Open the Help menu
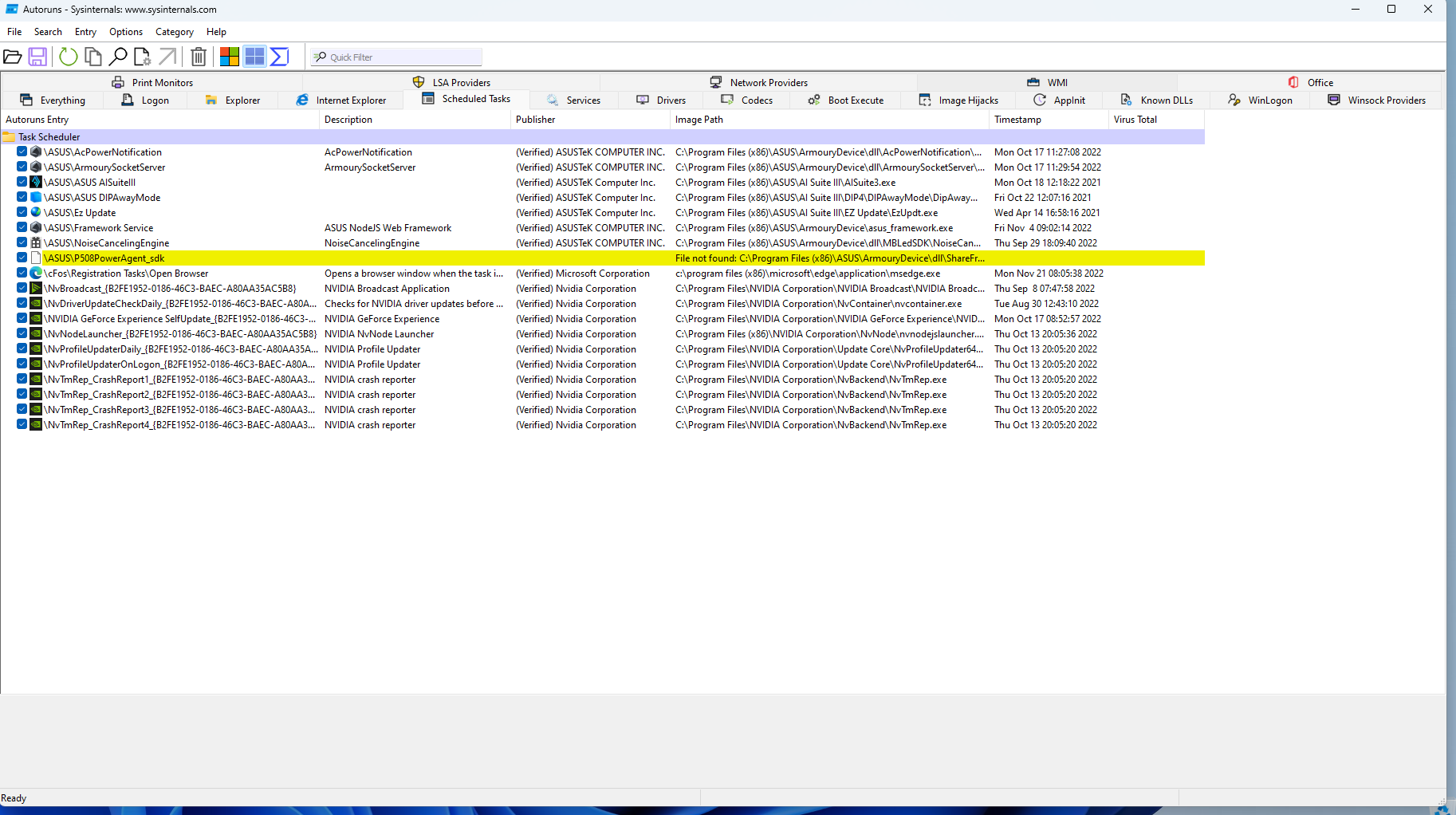The image size is (1456, 815). 216,32
